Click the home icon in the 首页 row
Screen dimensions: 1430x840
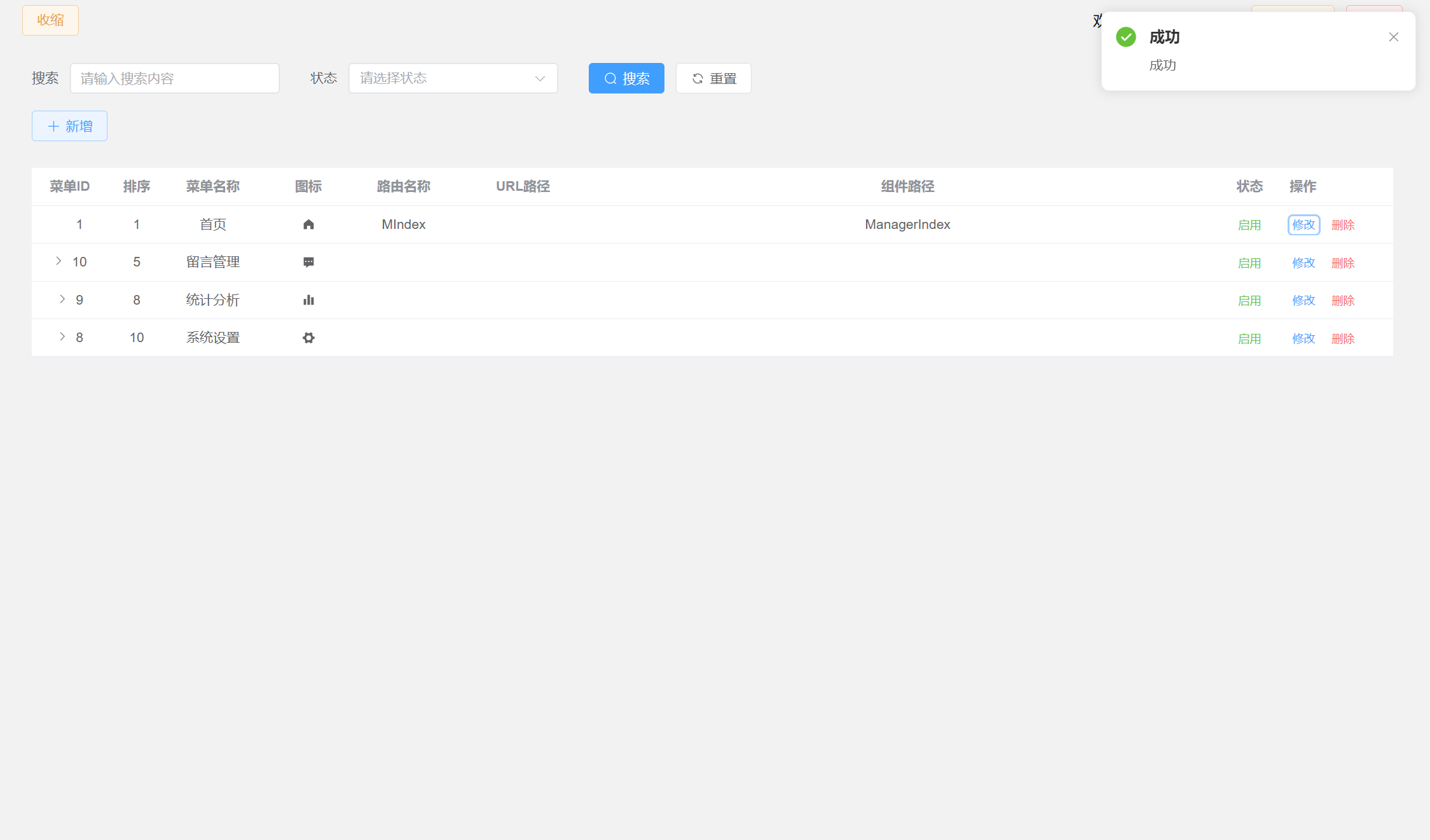pyautogui.click(x=308, y=224)
